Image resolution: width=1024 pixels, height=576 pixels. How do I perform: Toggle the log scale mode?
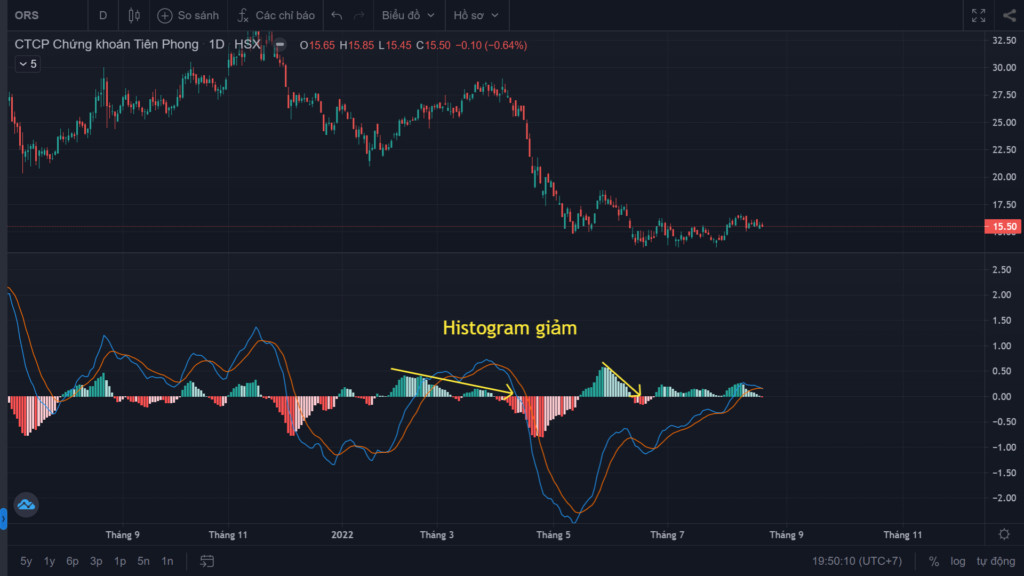click(958, 561)
